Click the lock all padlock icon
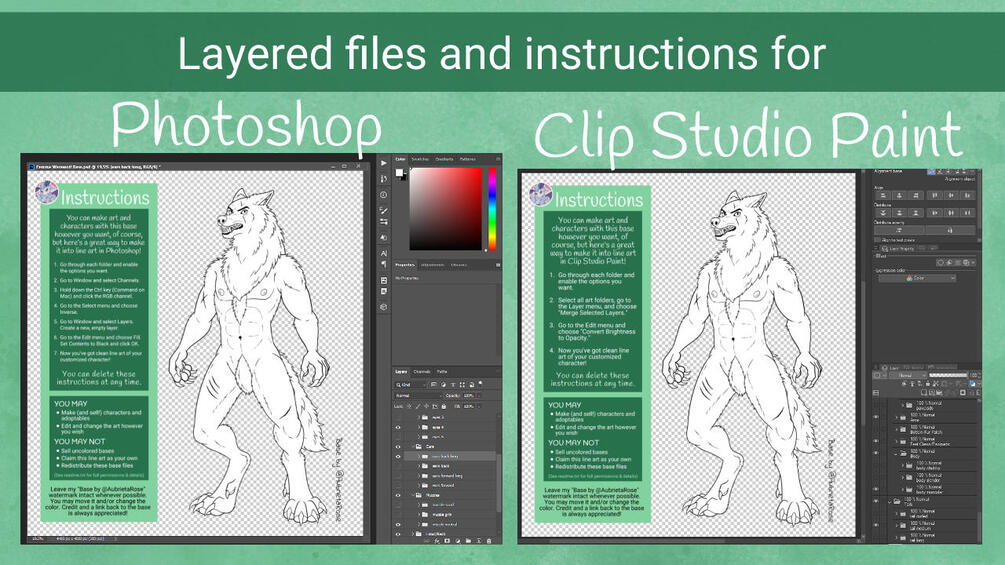This screenshot has height=565, width=1005. tap(444, 406)
